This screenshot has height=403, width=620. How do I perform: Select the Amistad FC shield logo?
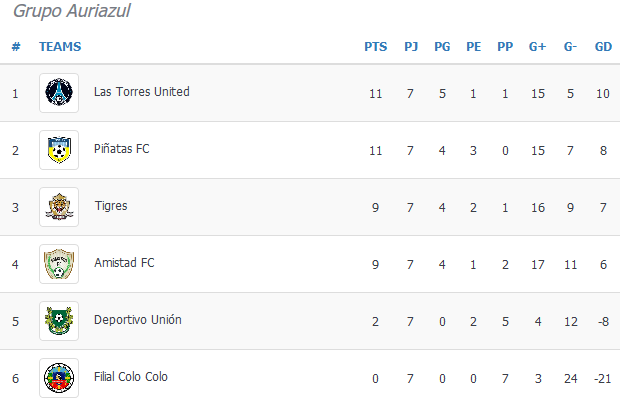(x=59, y=264)
